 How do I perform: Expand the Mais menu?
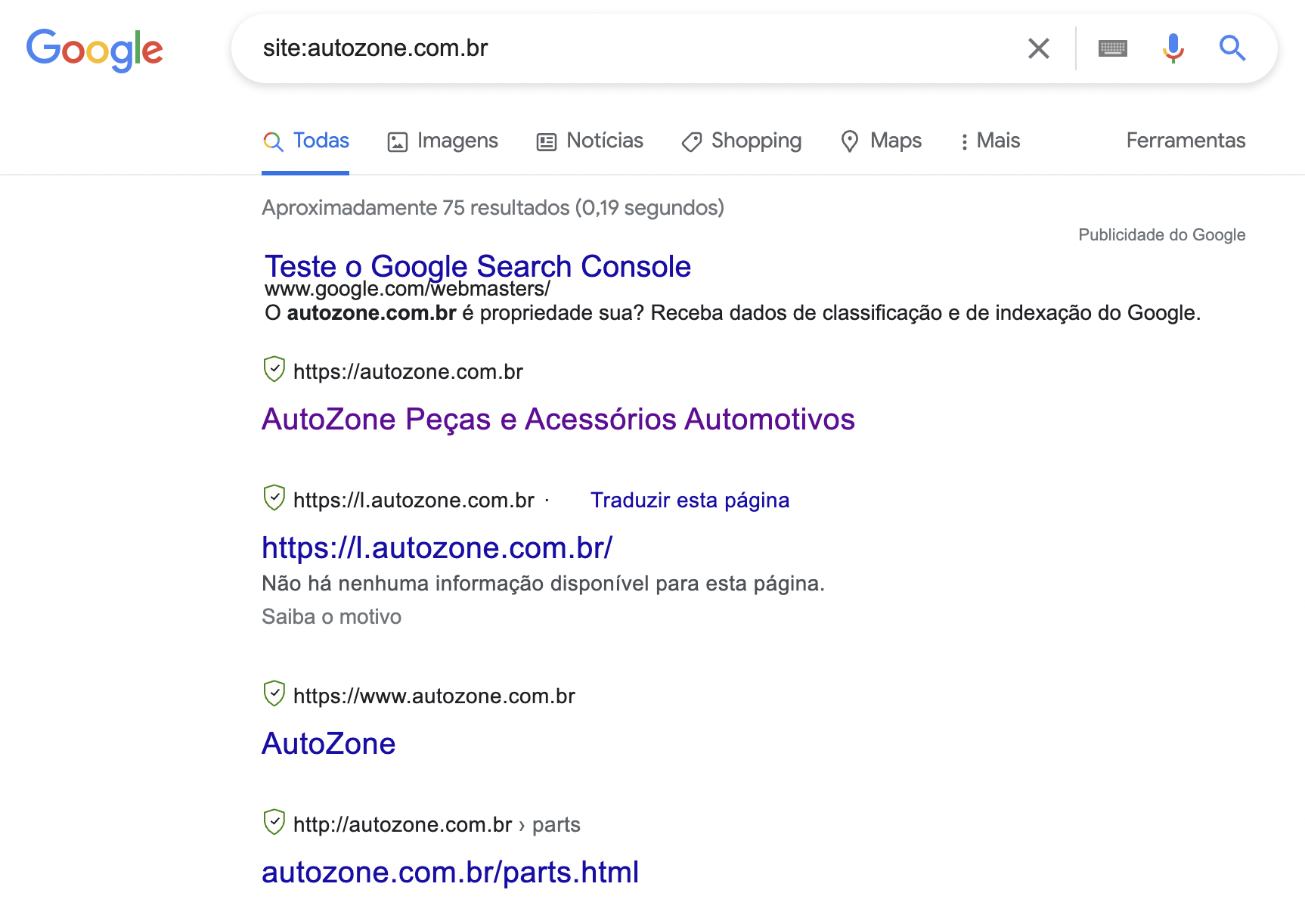click(x=990, y=141)
